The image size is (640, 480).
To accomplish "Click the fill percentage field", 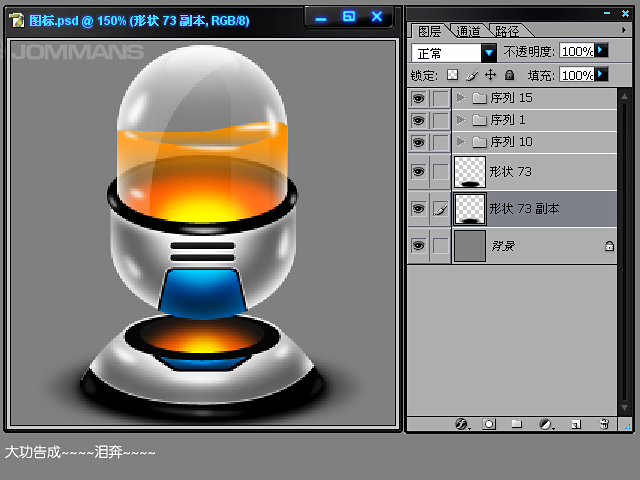I will 576,75.
